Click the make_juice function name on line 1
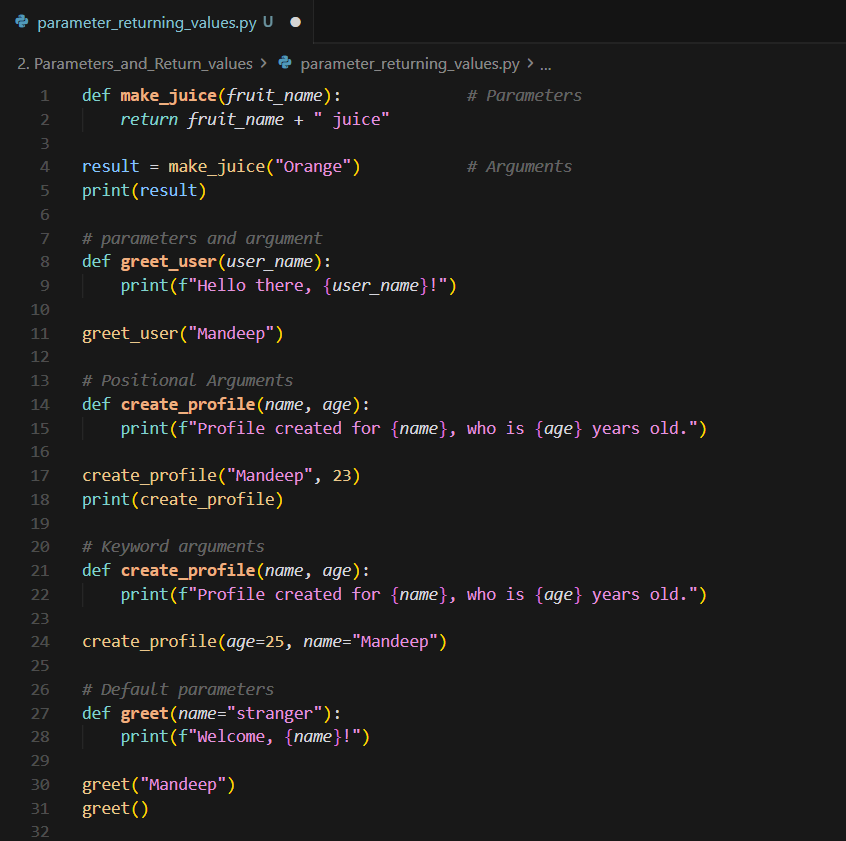 click(168, 95)
